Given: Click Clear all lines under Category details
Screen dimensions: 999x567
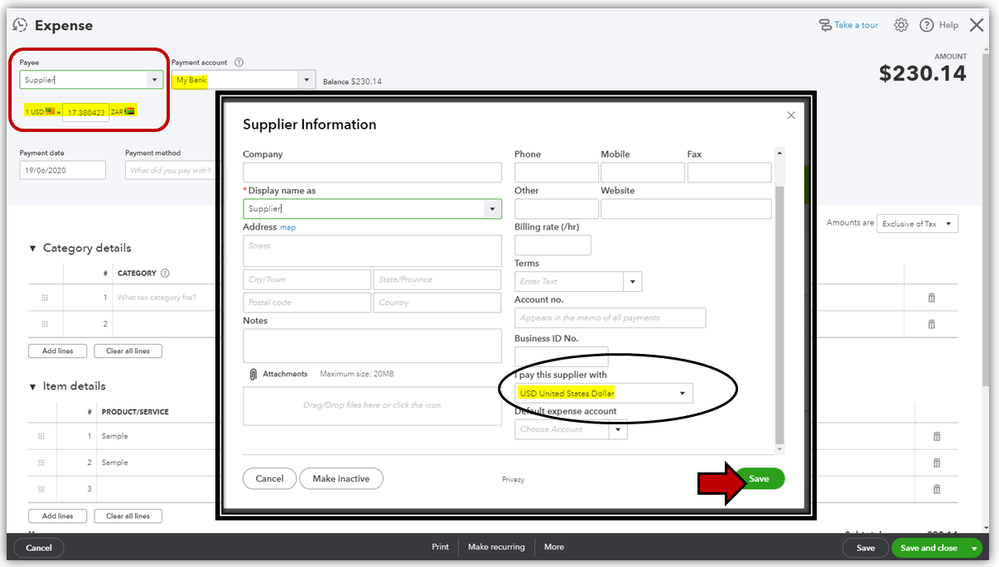Looking at the screenshot, I should click(x=128, y=351).
